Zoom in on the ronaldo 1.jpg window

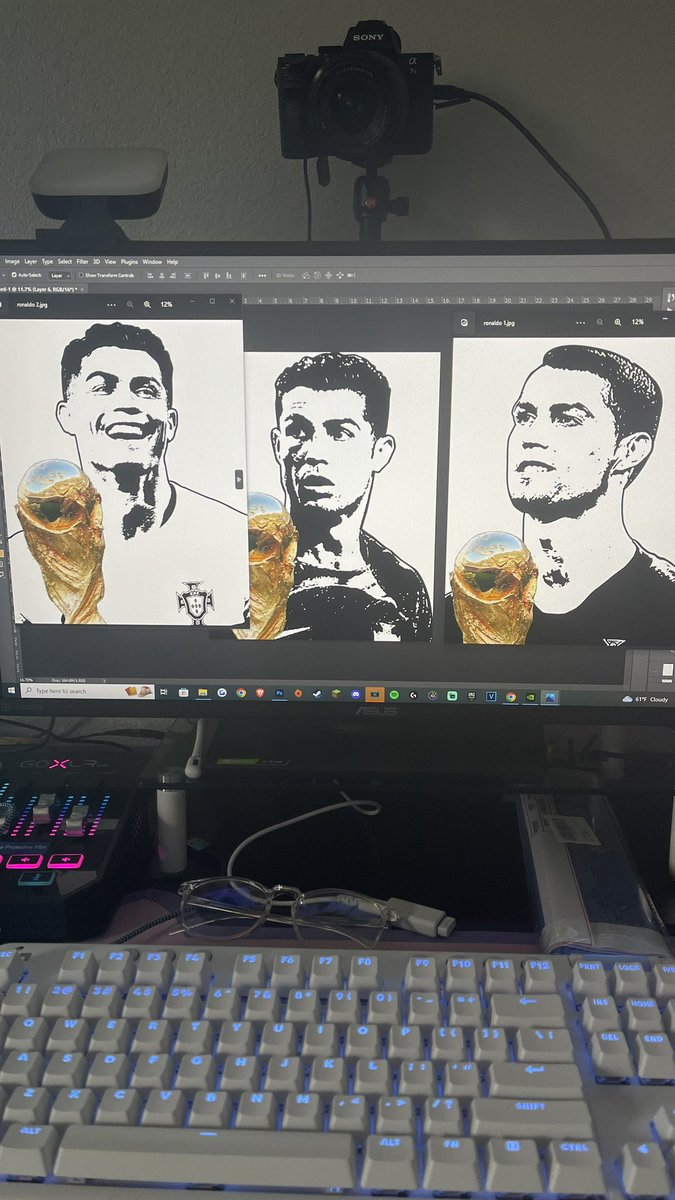pyautogui.click(x=618, y=322)
